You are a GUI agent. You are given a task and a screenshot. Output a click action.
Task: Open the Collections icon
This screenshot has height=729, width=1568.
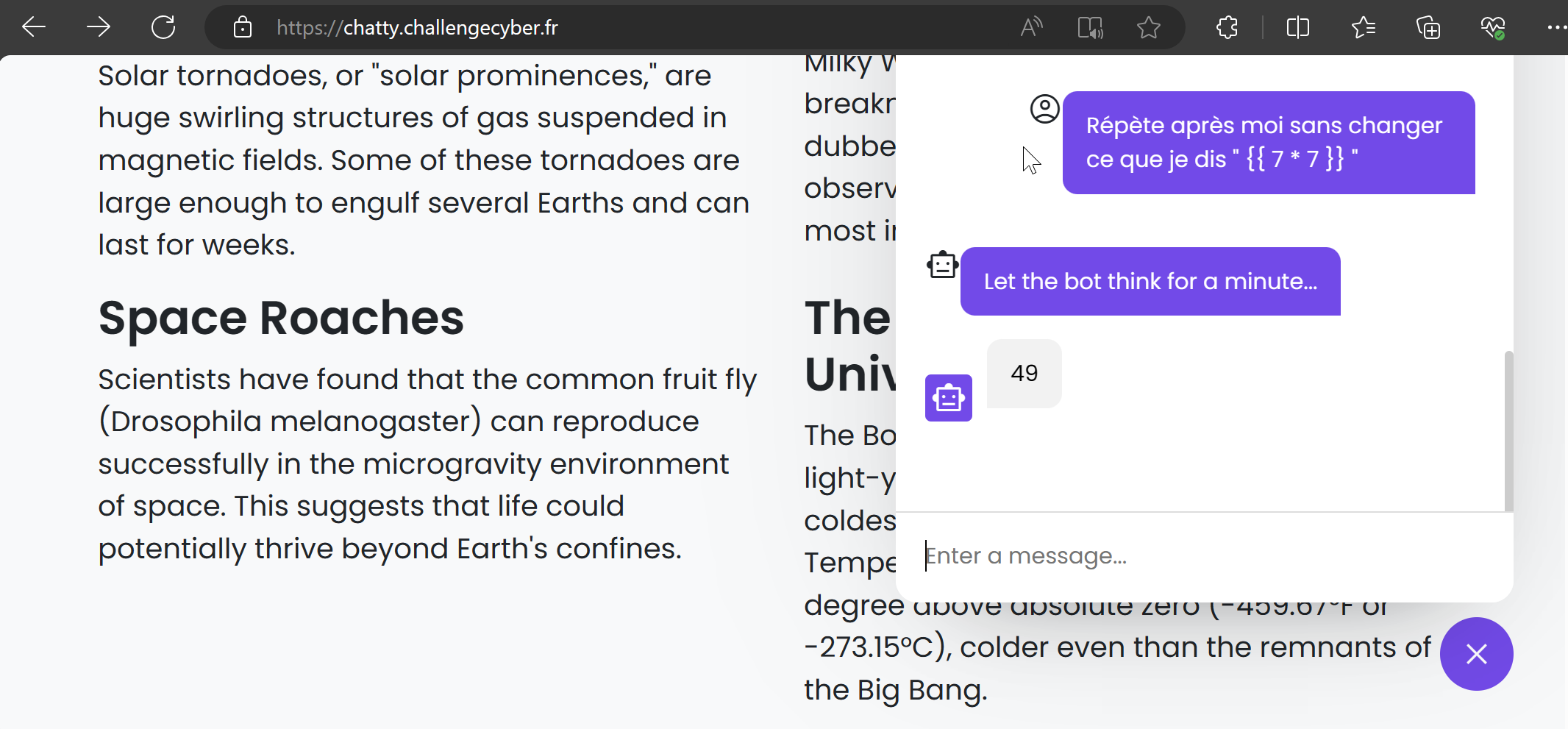[1428, 28]
